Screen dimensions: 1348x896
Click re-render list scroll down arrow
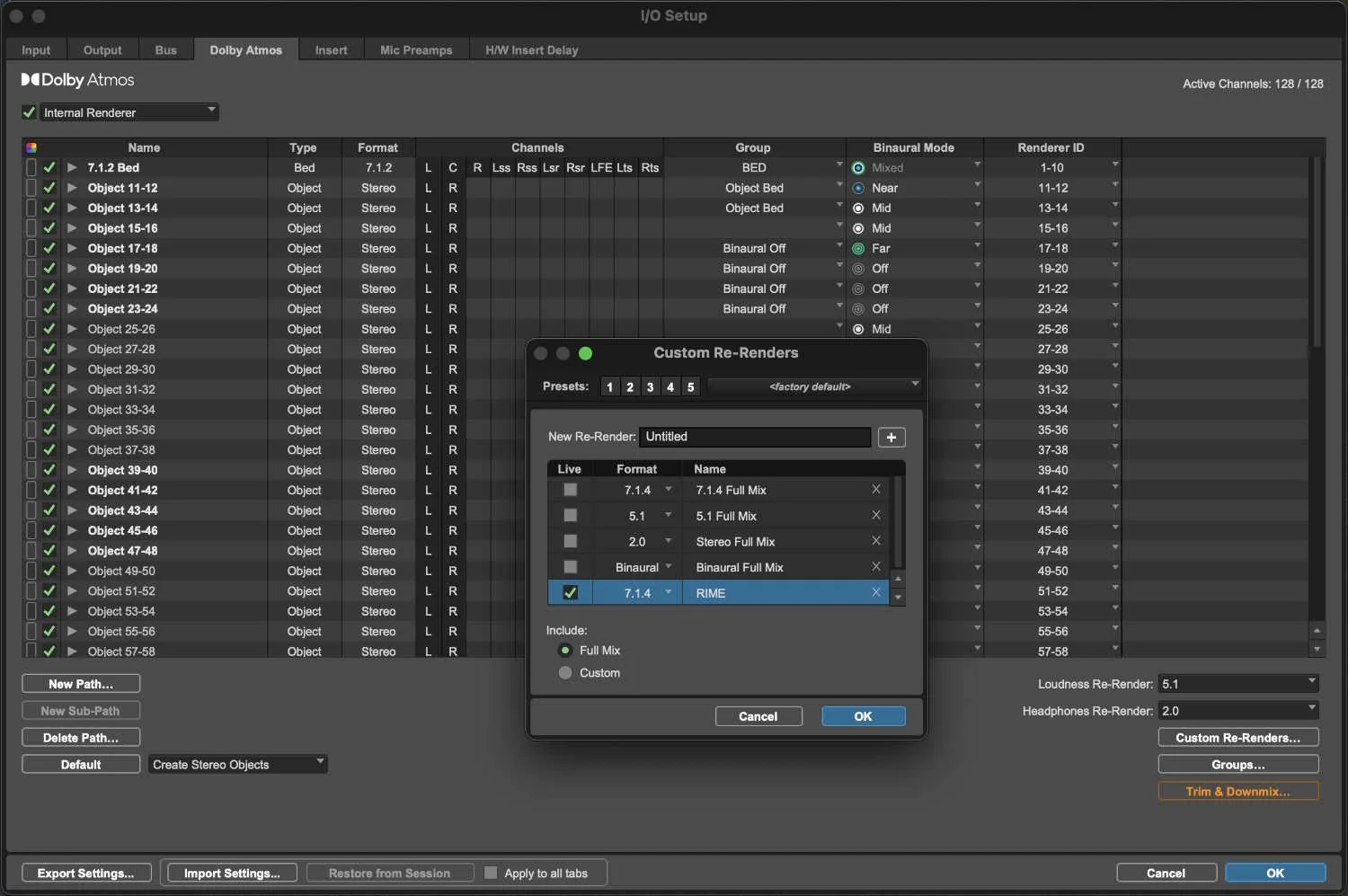pos(898,598)
